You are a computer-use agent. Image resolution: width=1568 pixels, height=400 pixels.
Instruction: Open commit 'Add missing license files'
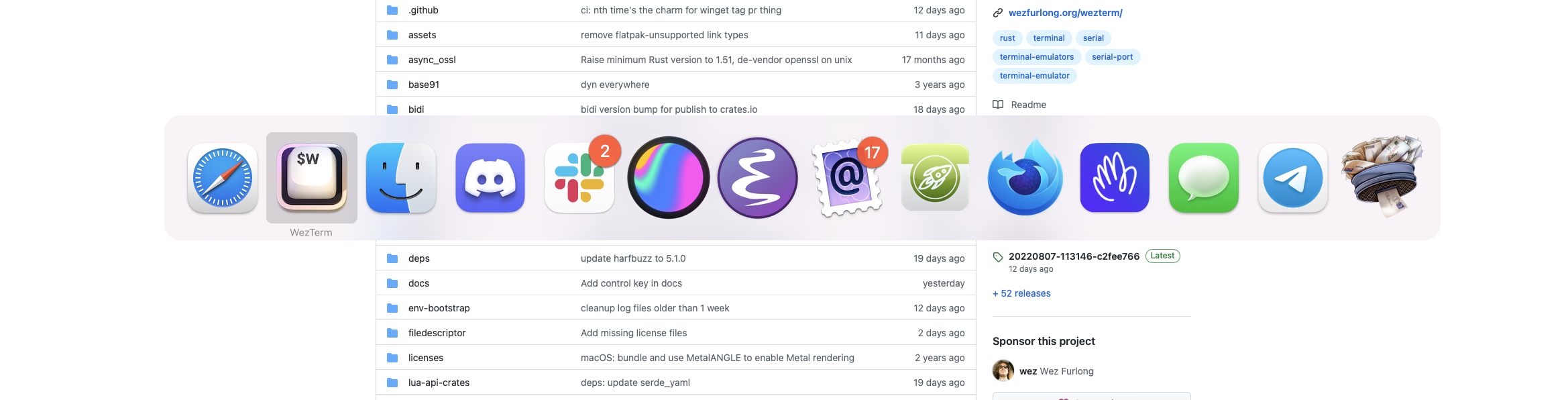tap(634, 333)
